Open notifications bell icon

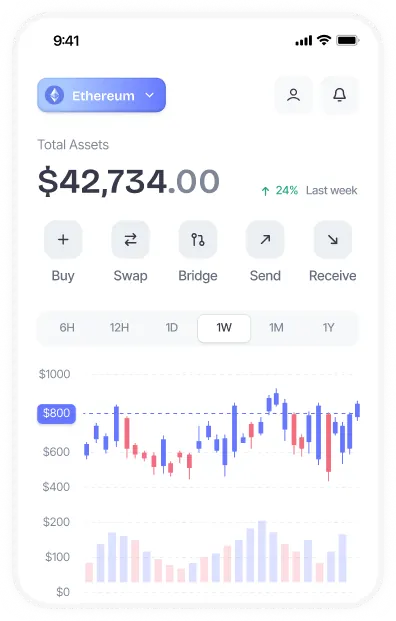click(x=339, y=95)
